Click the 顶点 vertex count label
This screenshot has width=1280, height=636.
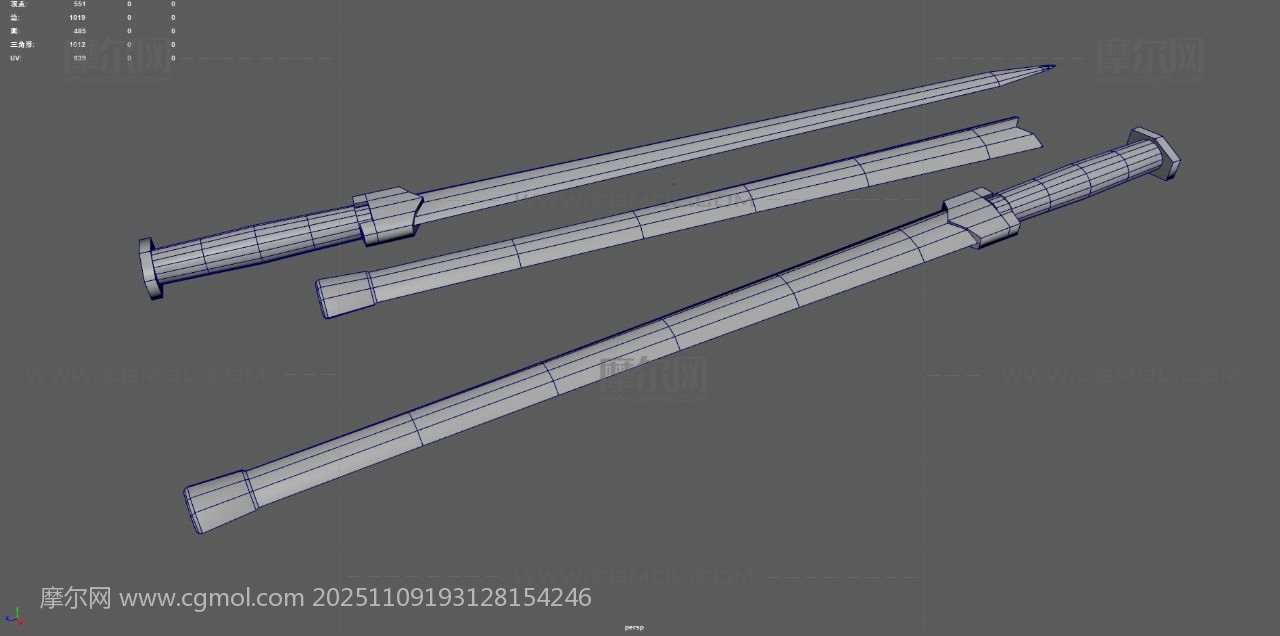click(19, 4)
